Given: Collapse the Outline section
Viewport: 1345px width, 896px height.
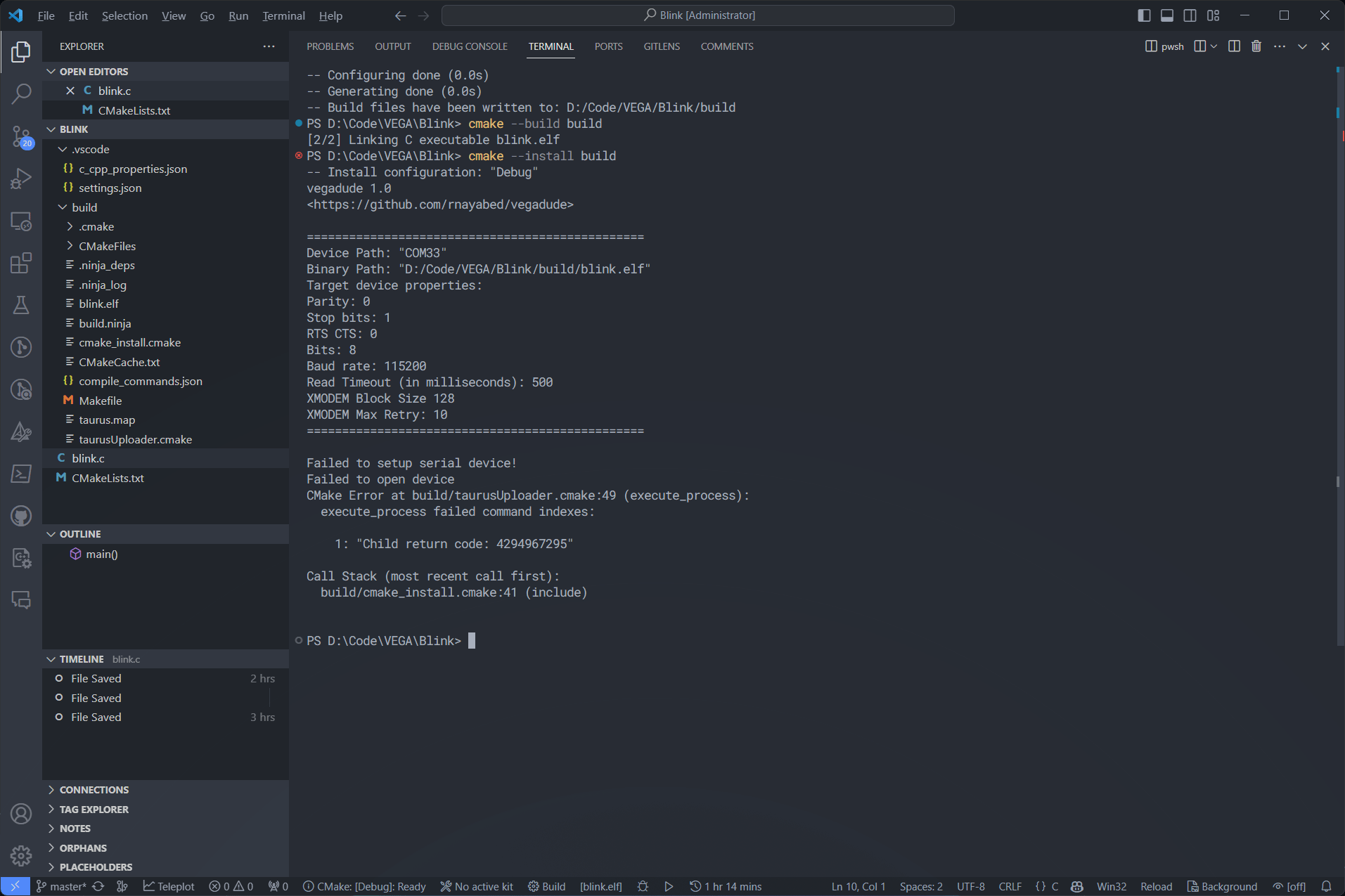Looking at the screenshot, I should 165,534.
